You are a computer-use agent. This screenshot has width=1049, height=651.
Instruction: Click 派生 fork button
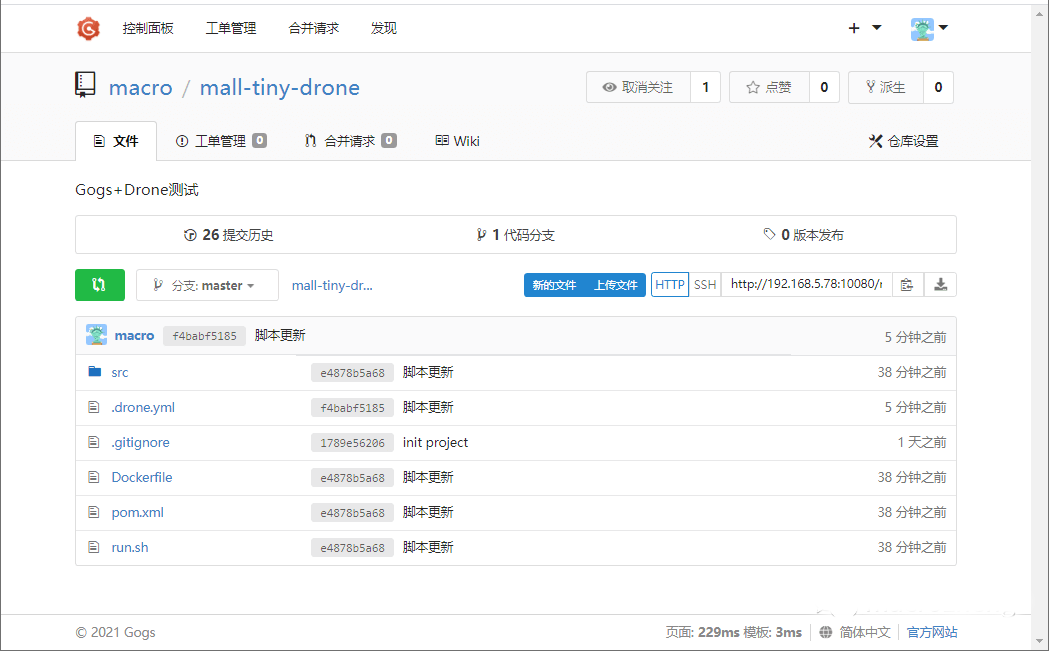pos(886,87)
